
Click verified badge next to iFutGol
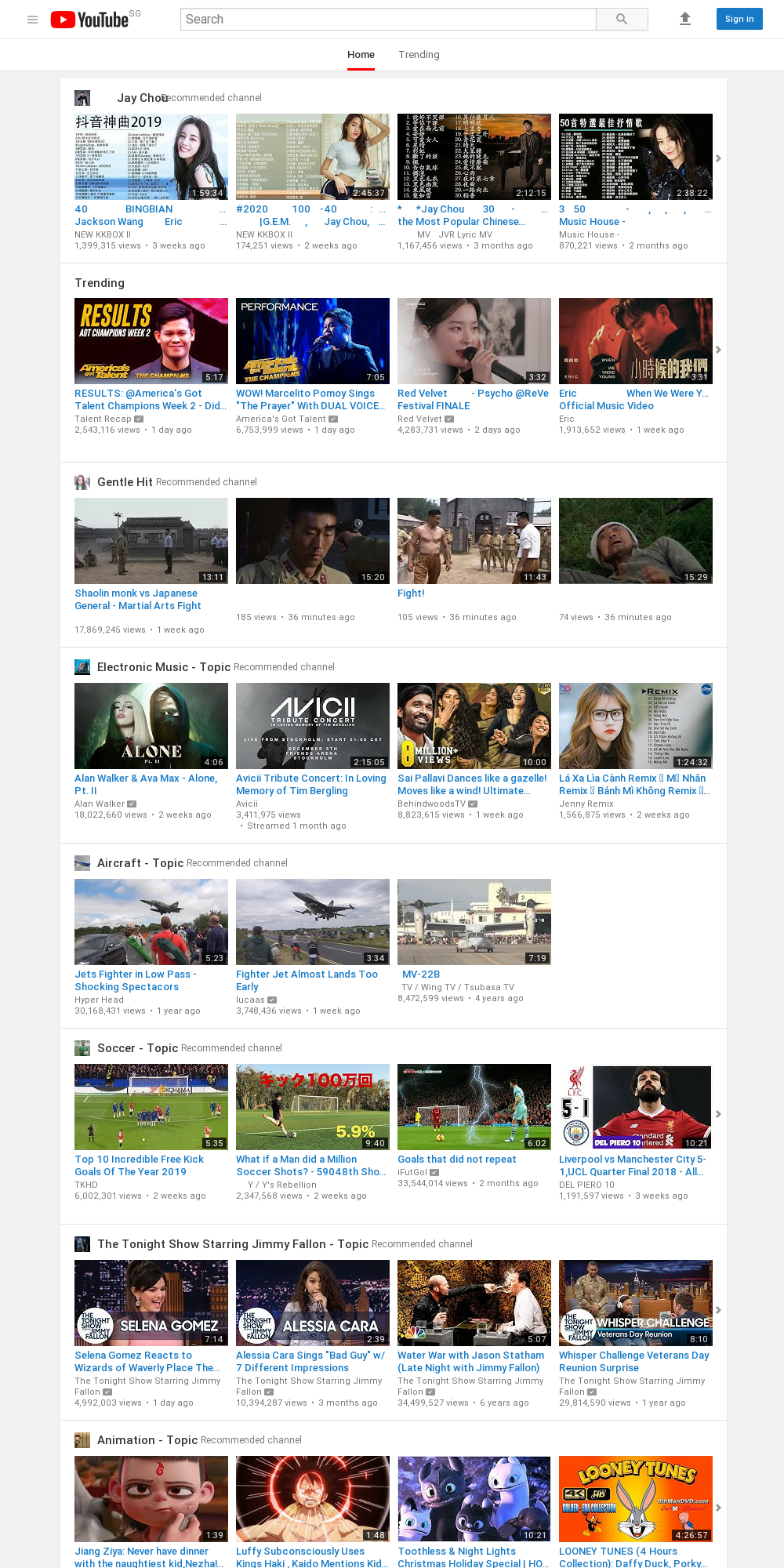(434, 1173)
